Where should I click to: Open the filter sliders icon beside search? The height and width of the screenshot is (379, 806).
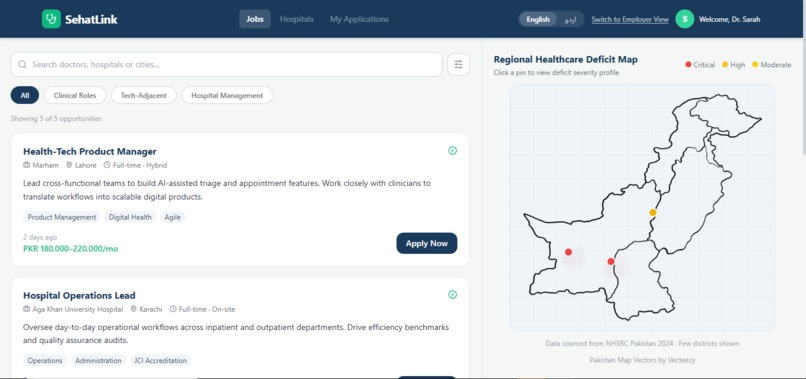(458, 64)
